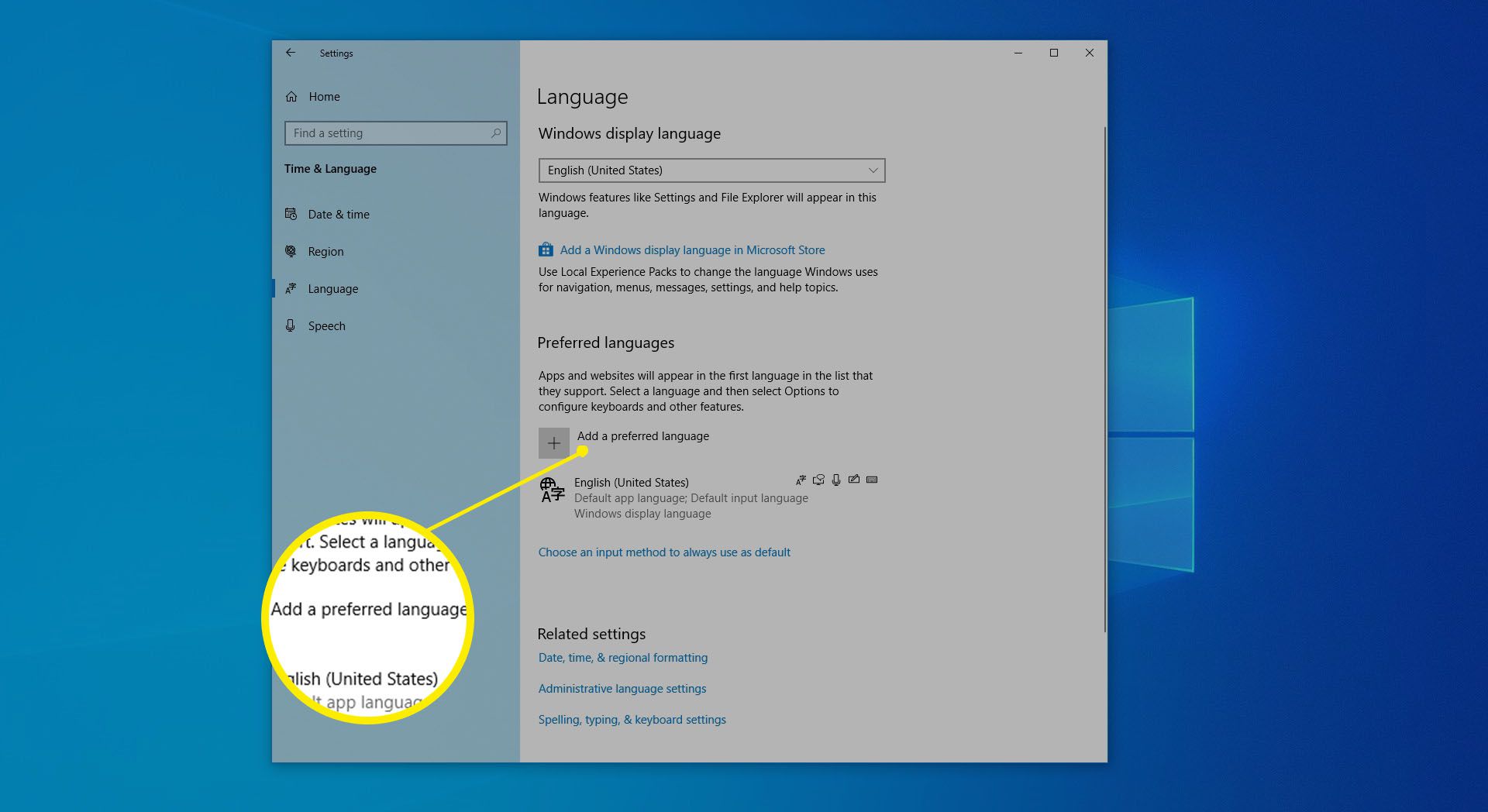Click the Language sidebar icon
1488x812 pixels.
(291, 288)
